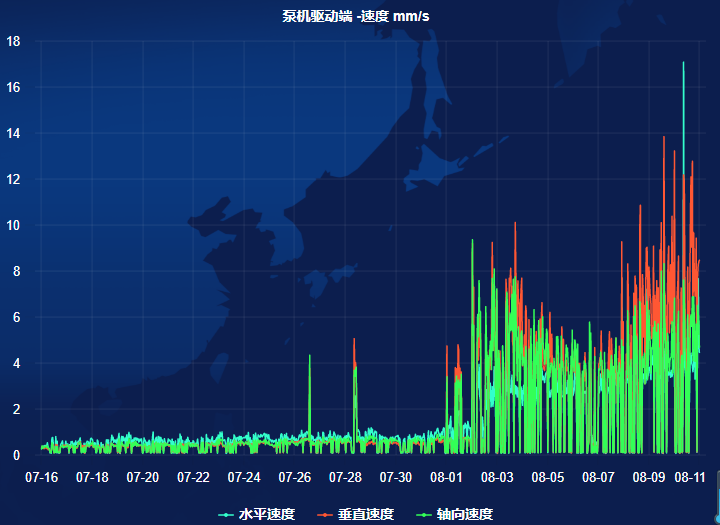Click the tallest cyan spike peak near 17

pos(683,63)
